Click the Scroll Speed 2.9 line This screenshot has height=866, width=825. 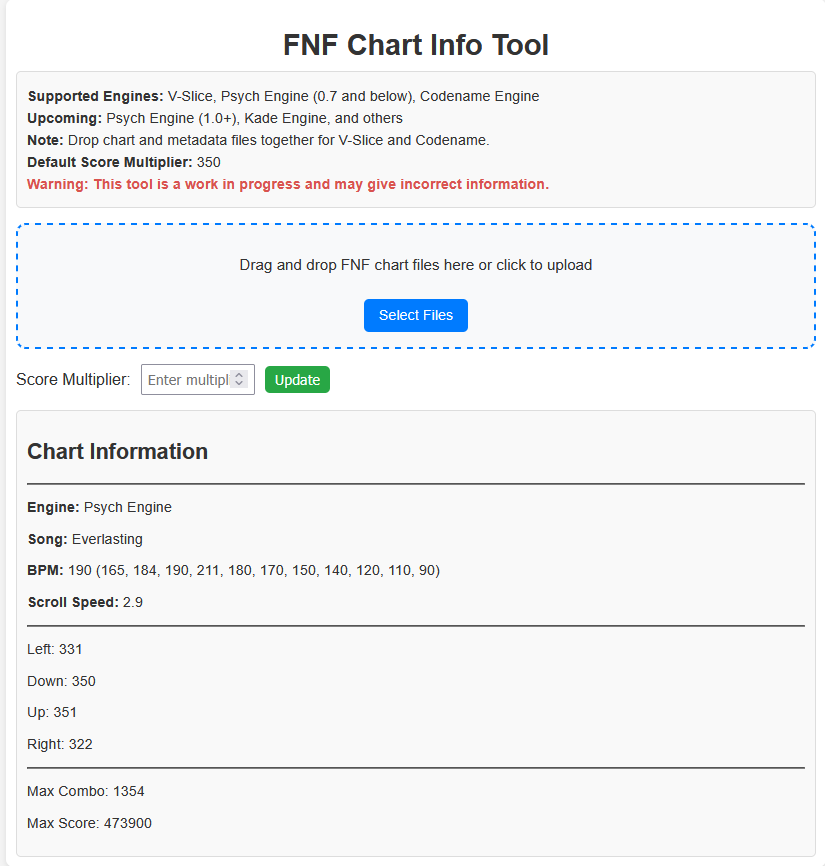[x=85, y=602]
